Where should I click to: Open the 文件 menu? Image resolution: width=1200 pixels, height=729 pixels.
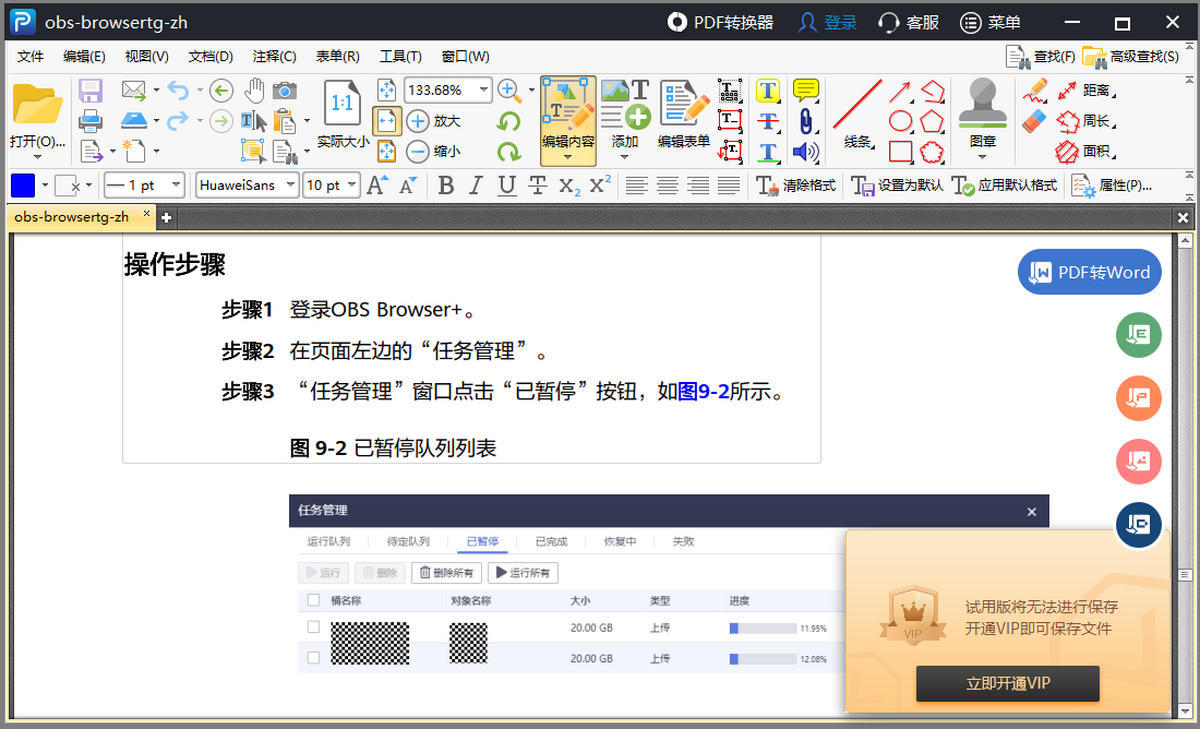(31, 56)
